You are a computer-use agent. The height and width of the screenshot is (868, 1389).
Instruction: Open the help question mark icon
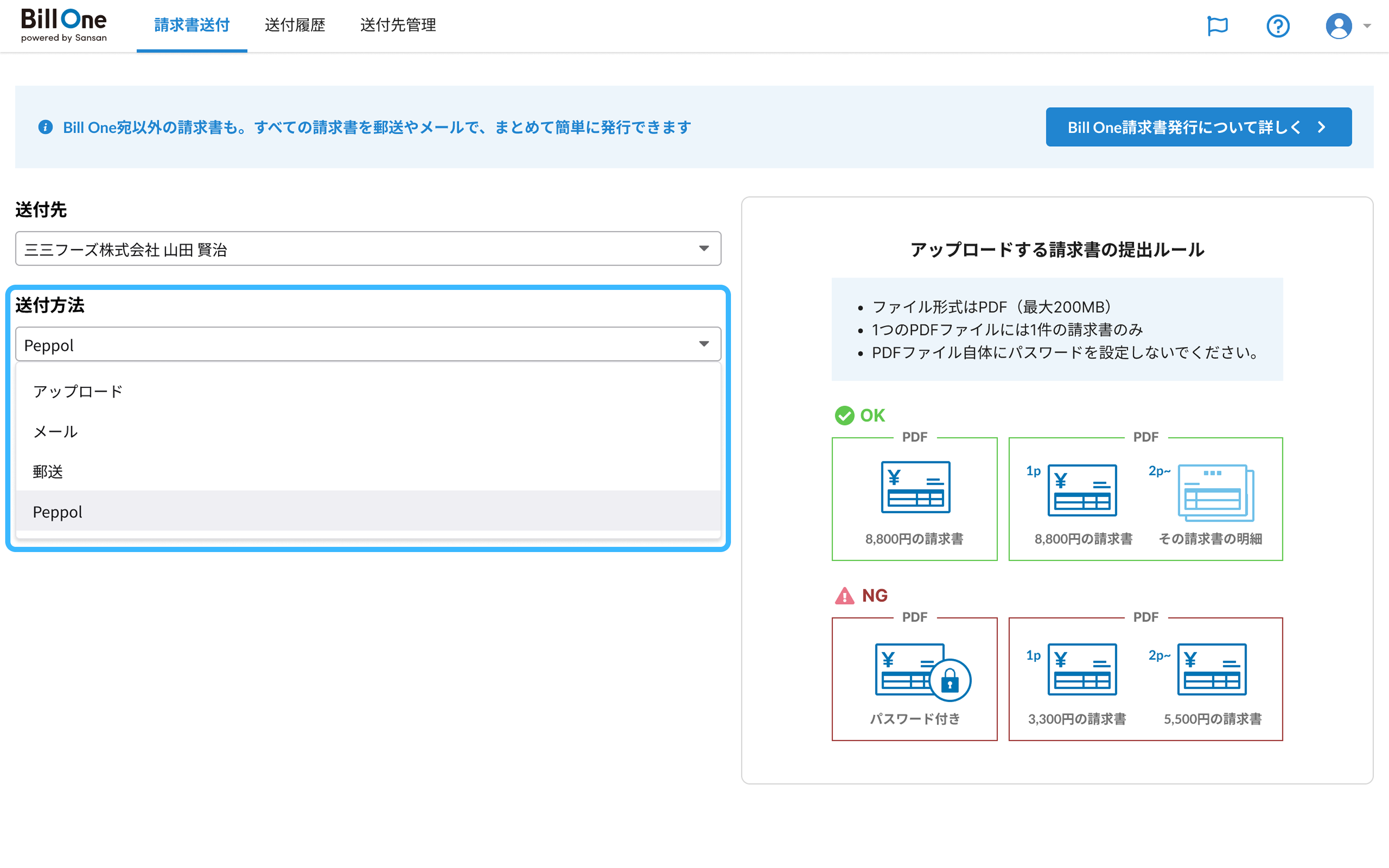pyautogui.click(x=1277, y=26)
